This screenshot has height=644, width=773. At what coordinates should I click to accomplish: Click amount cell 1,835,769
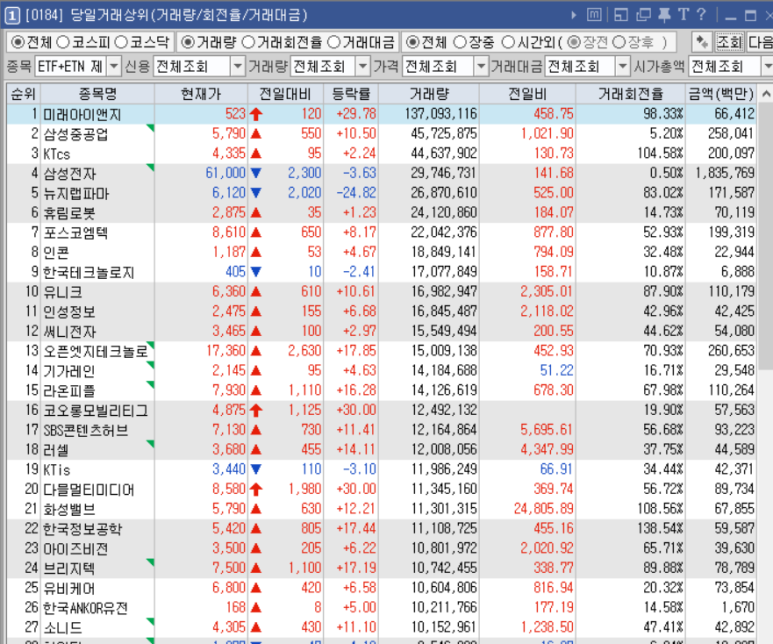(725, 173)
